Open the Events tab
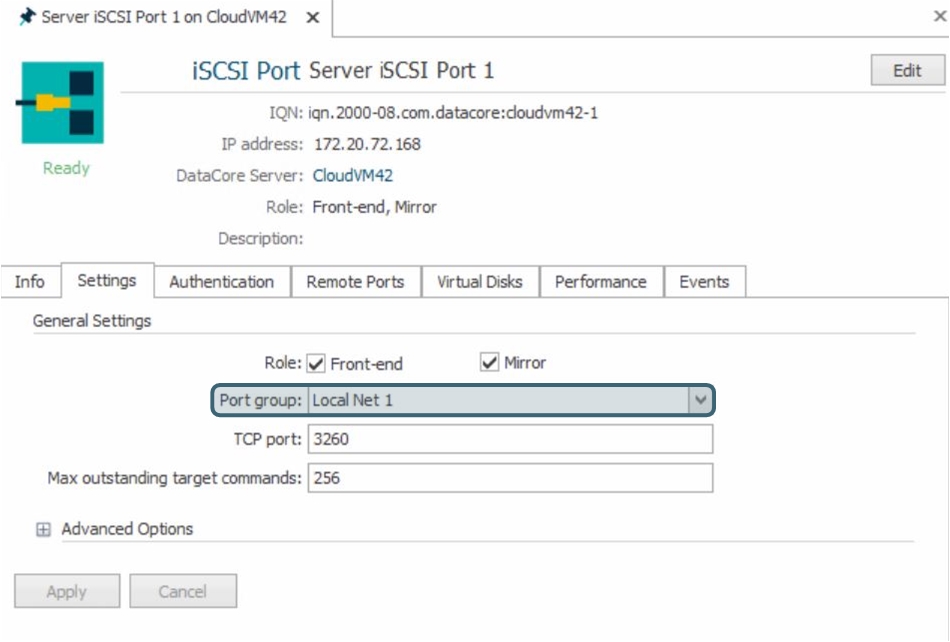 point(704,282)
